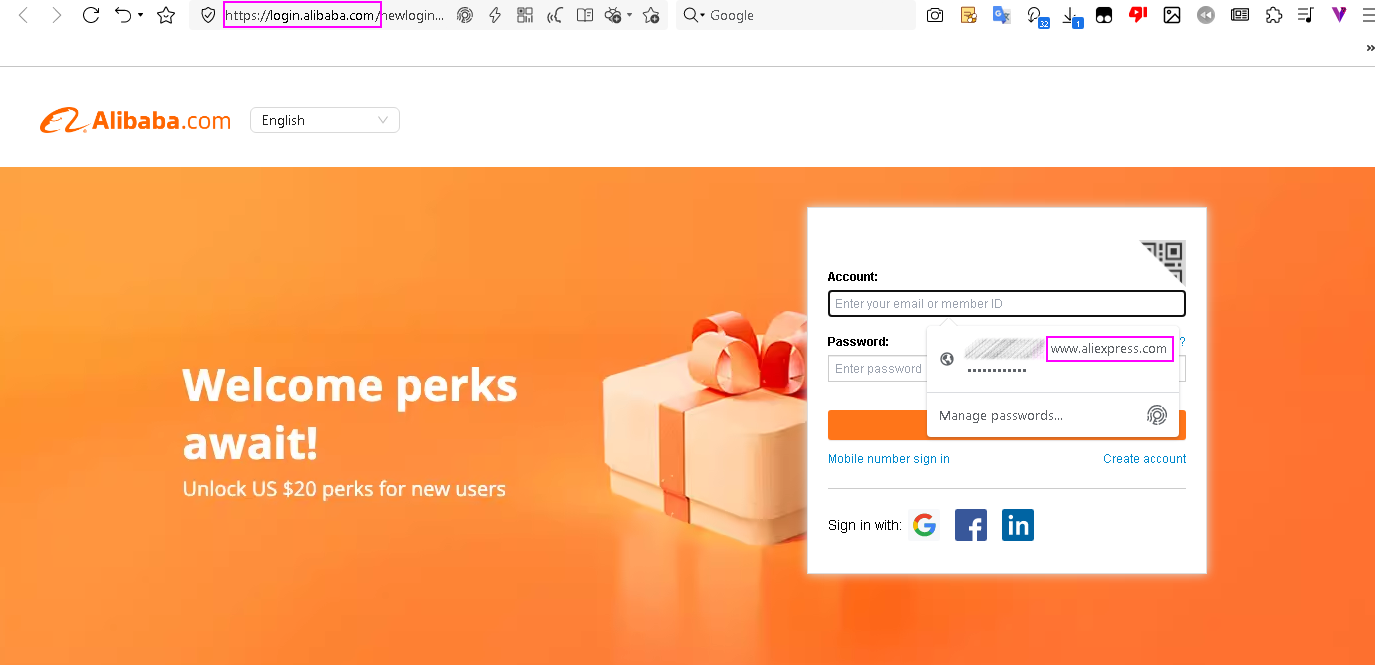Open the music playlist icon
Viewport: 1375px width, 665px height.
pos(1305,15)
